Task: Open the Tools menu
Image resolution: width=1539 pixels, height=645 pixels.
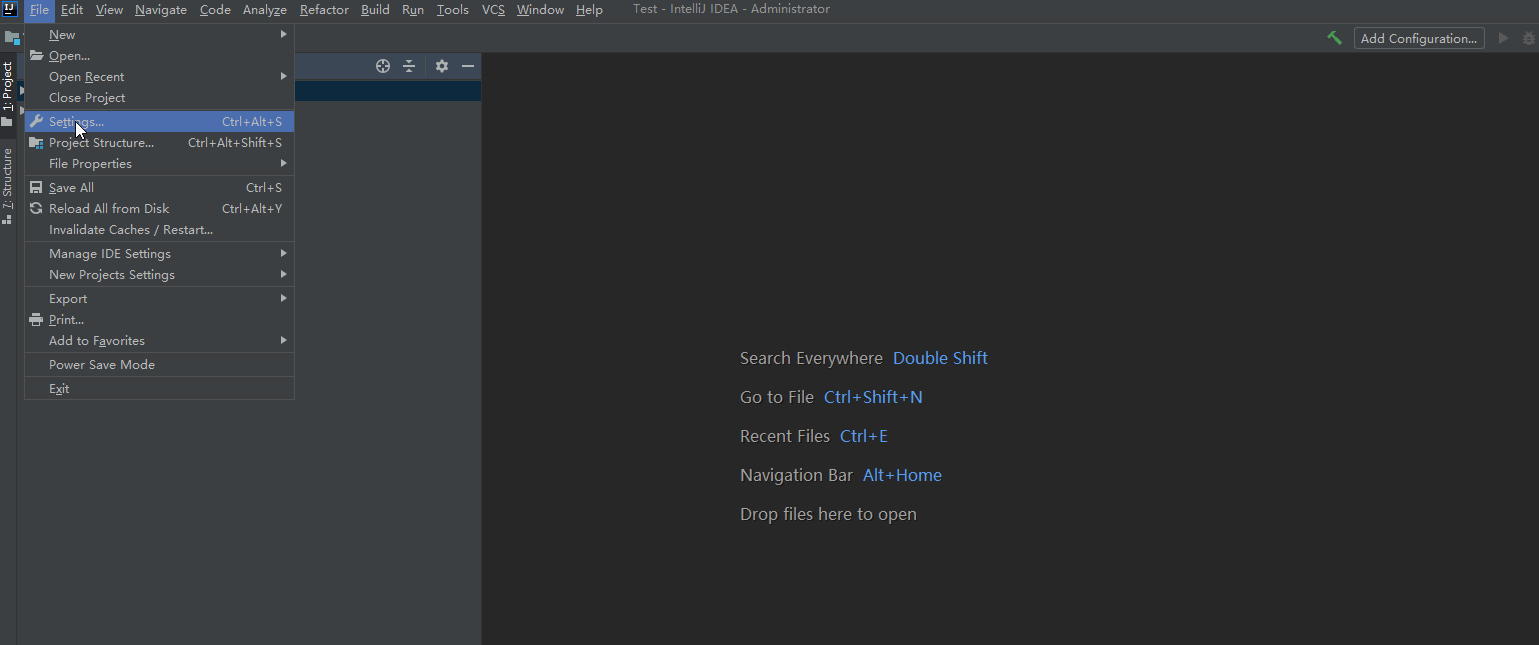Action: coord(453,10)
